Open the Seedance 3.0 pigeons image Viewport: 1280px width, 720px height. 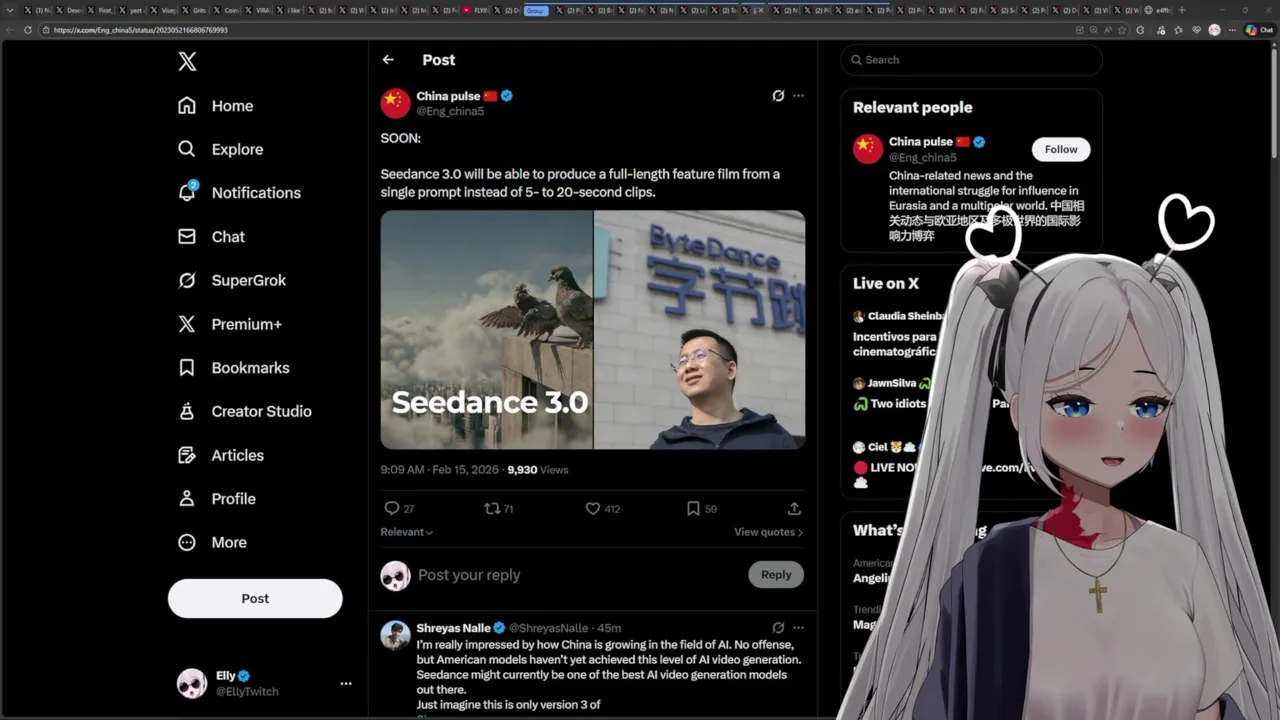point(486,330)
